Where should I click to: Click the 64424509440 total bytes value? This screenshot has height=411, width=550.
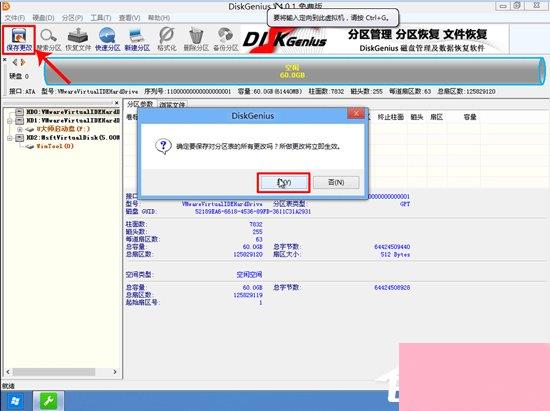(x=392, y=247)
